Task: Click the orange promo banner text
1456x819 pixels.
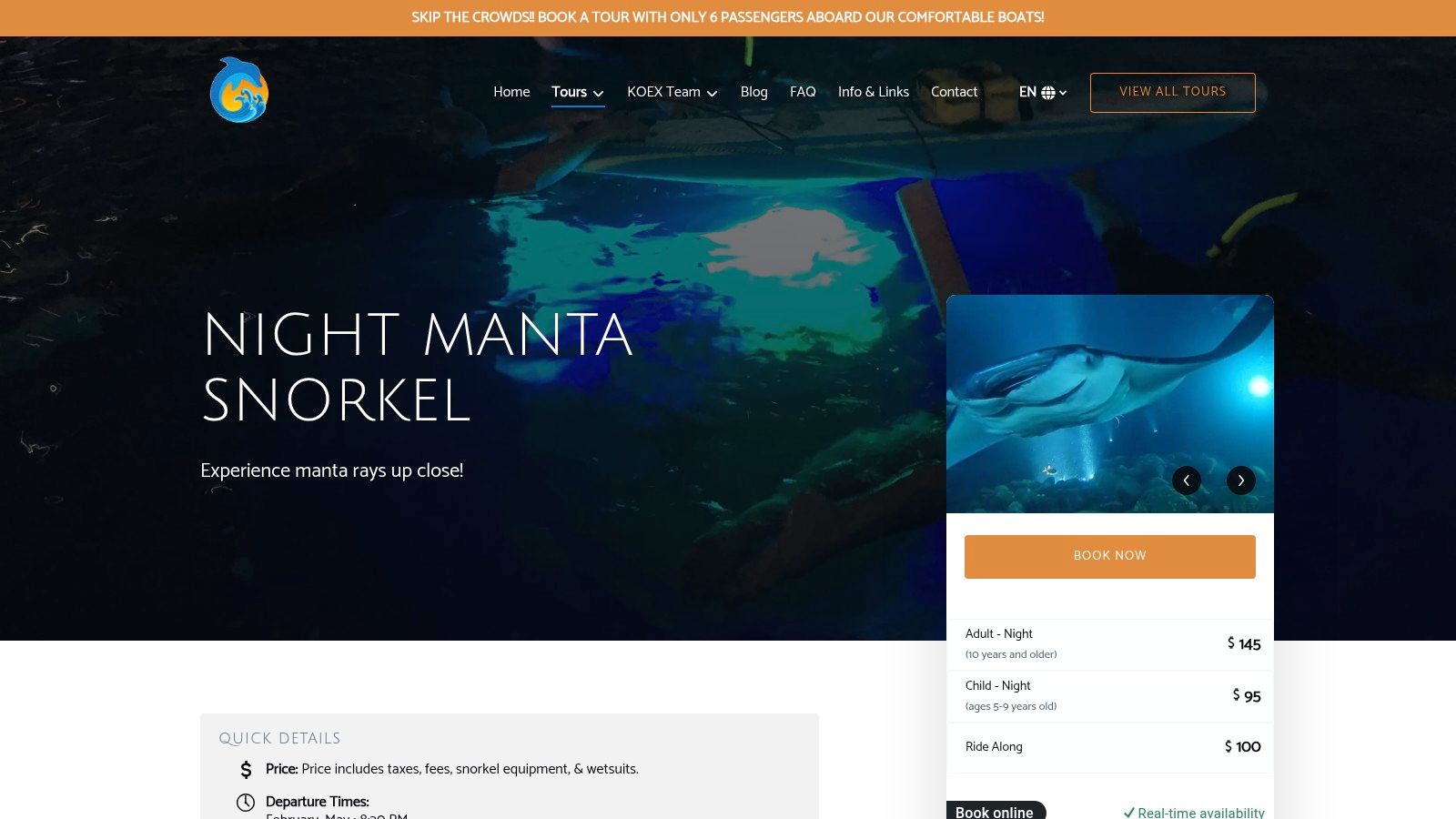Action: click(x=728, y=17)
